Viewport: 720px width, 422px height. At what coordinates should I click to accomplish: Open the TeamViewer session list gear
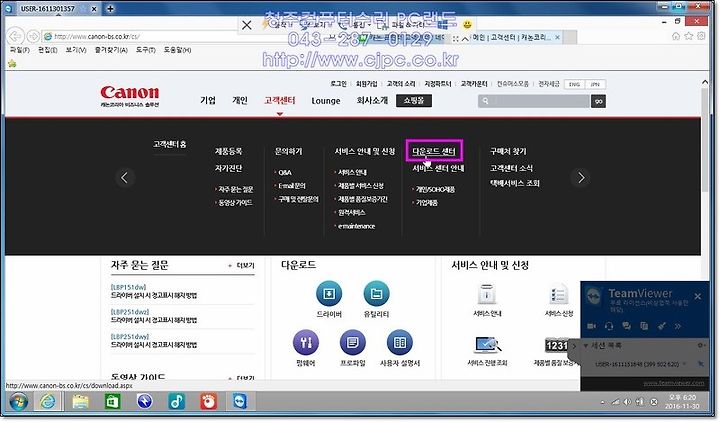click(701, 345)
